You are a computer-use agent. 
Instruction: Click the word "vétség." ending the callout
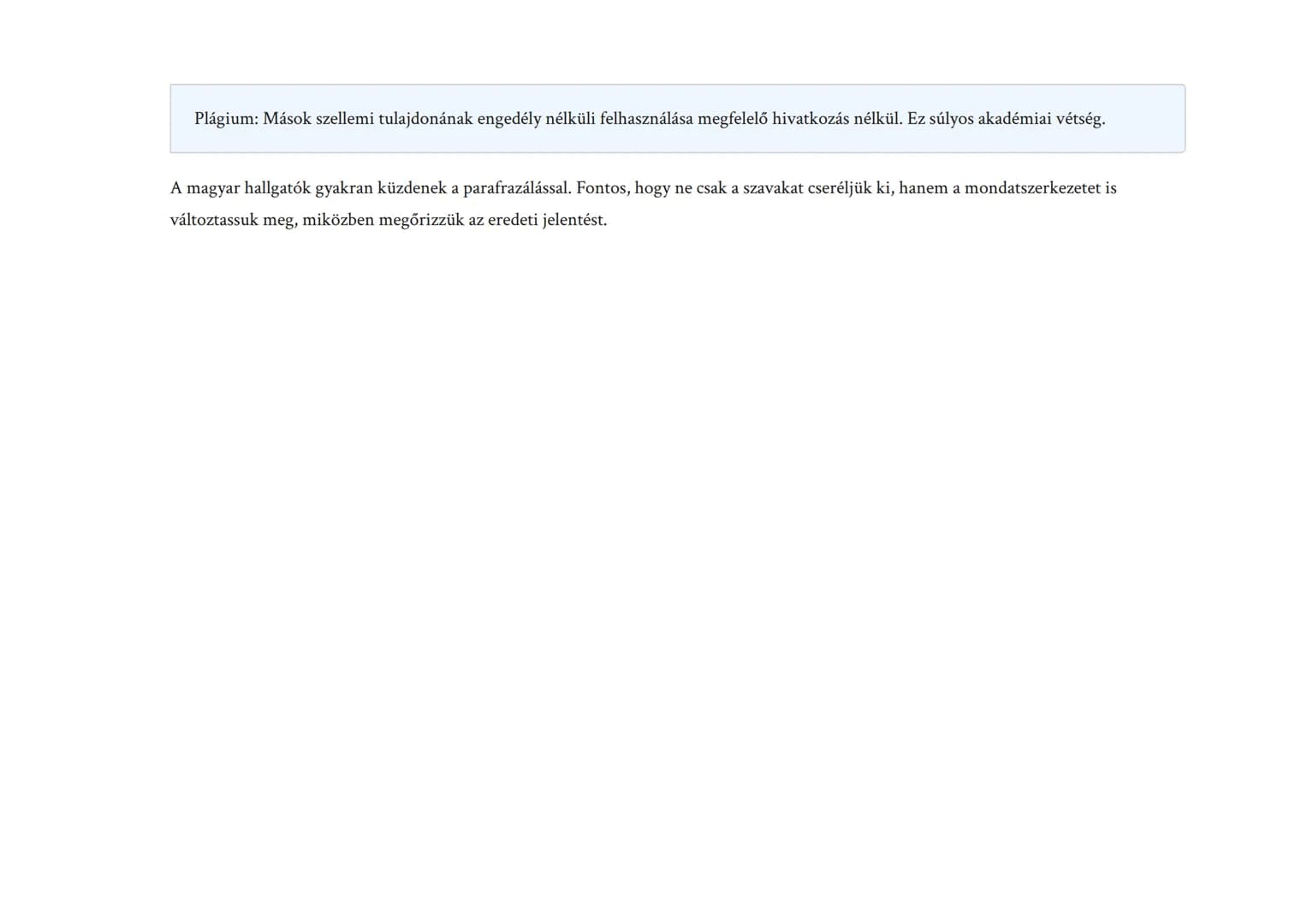1080,119
